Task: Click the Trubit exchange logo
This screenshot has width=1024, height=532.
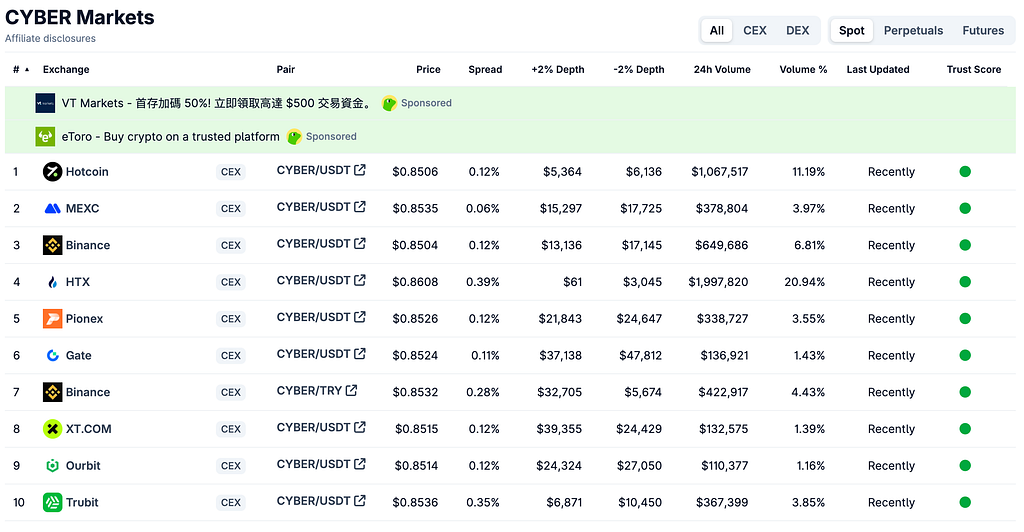Action: (52, 503)
